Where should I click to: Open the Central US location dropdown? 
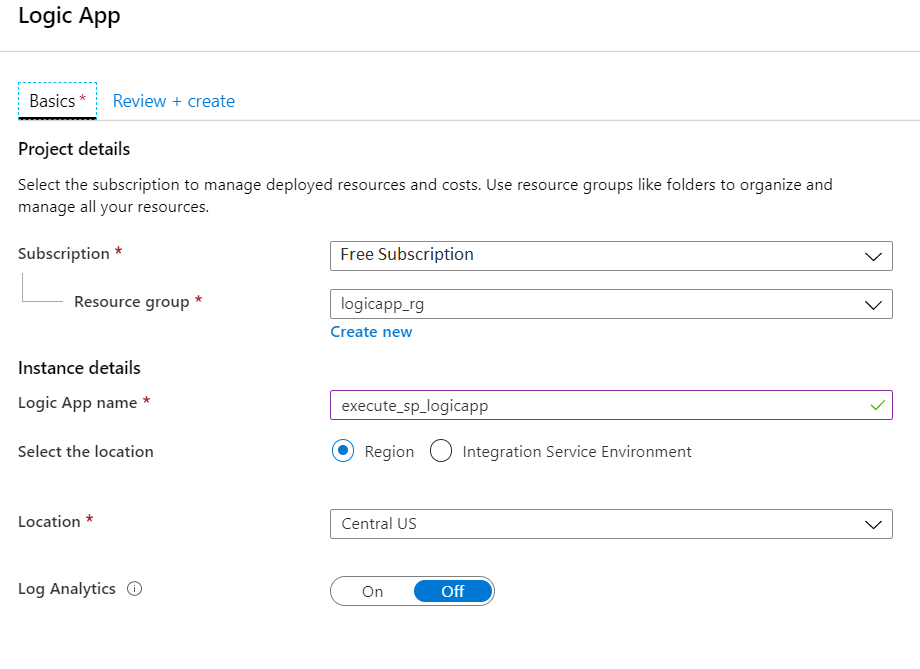[x=611, y=524]
